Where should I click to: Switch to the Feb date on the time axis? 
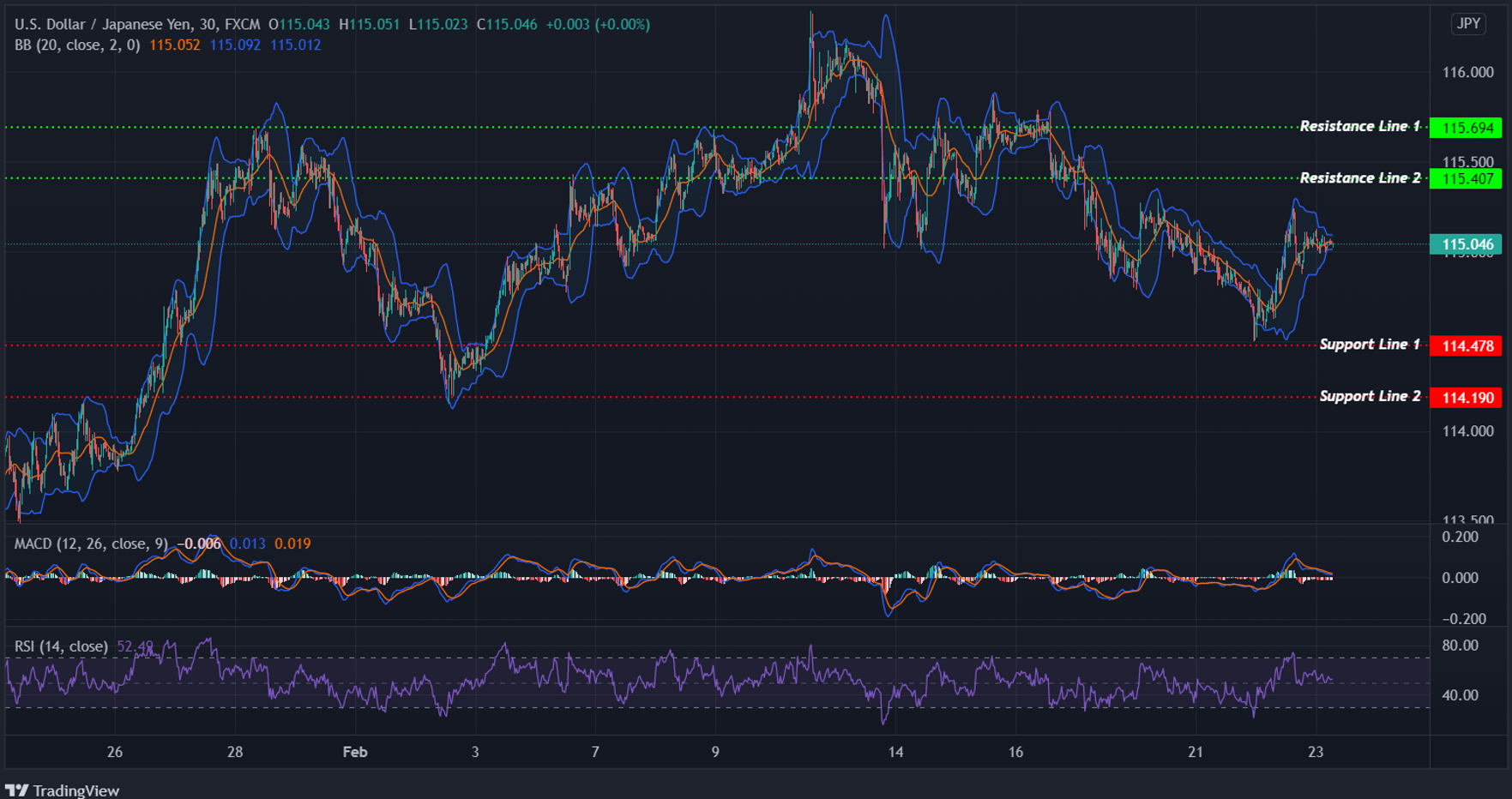coord(354,752)
